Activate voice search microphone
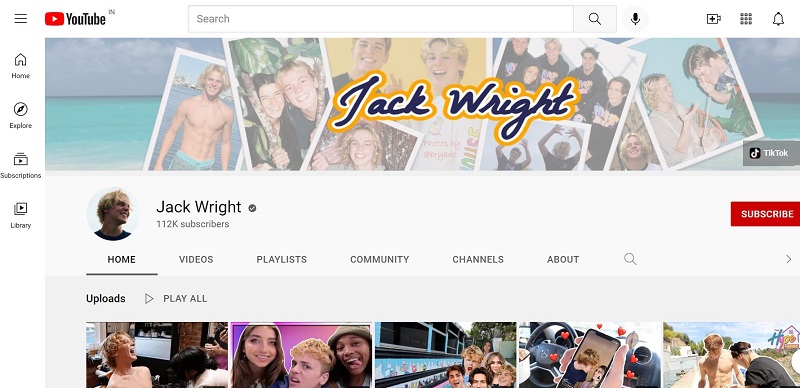800x388 pixels. point(635,19)
